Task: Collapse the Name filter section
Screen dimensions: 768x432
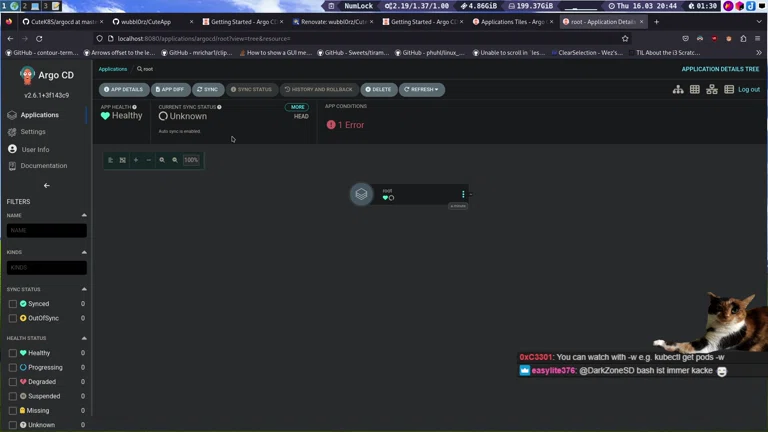Action: click(x=84, y=216)
